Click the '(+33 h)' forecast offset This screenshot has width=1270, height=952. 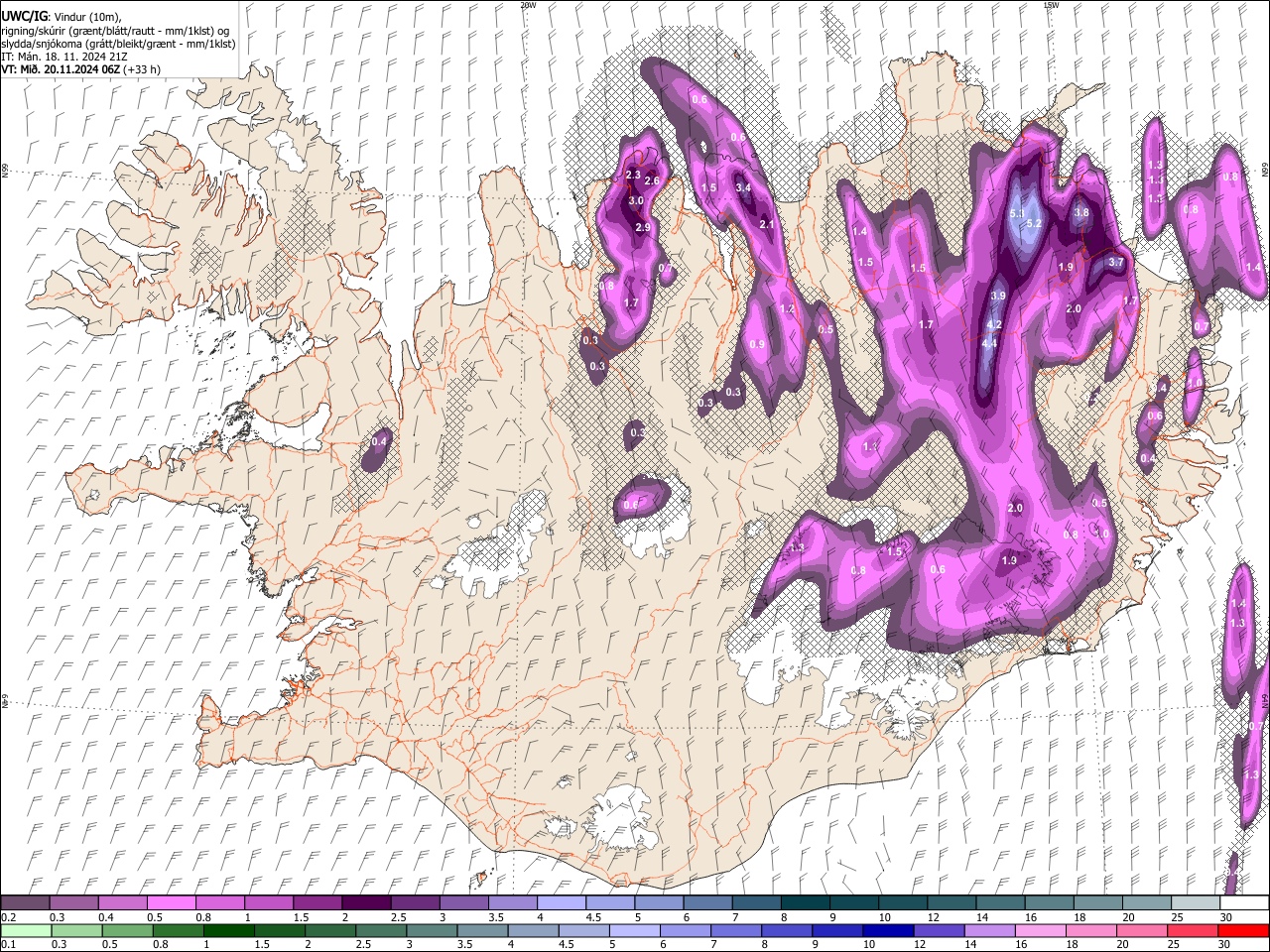click(x=142, y=69)
